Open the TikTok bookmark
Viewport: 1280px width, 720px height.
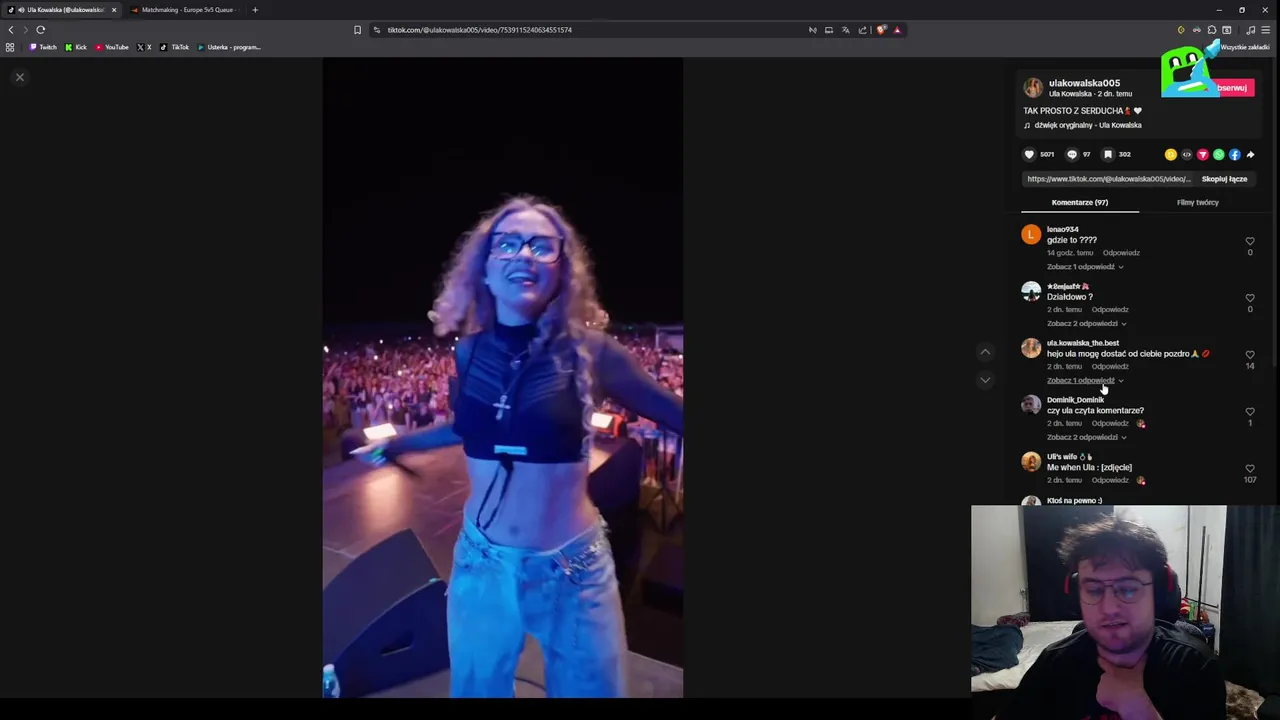[175, 47]
